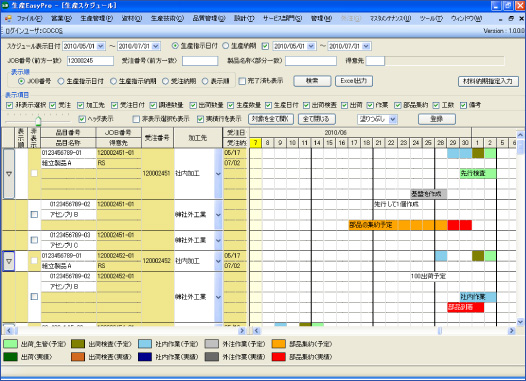This screenshot has width=526, height=381.
Task: Click the red 部品到着 bar in the chart
Action: (466, 307)
